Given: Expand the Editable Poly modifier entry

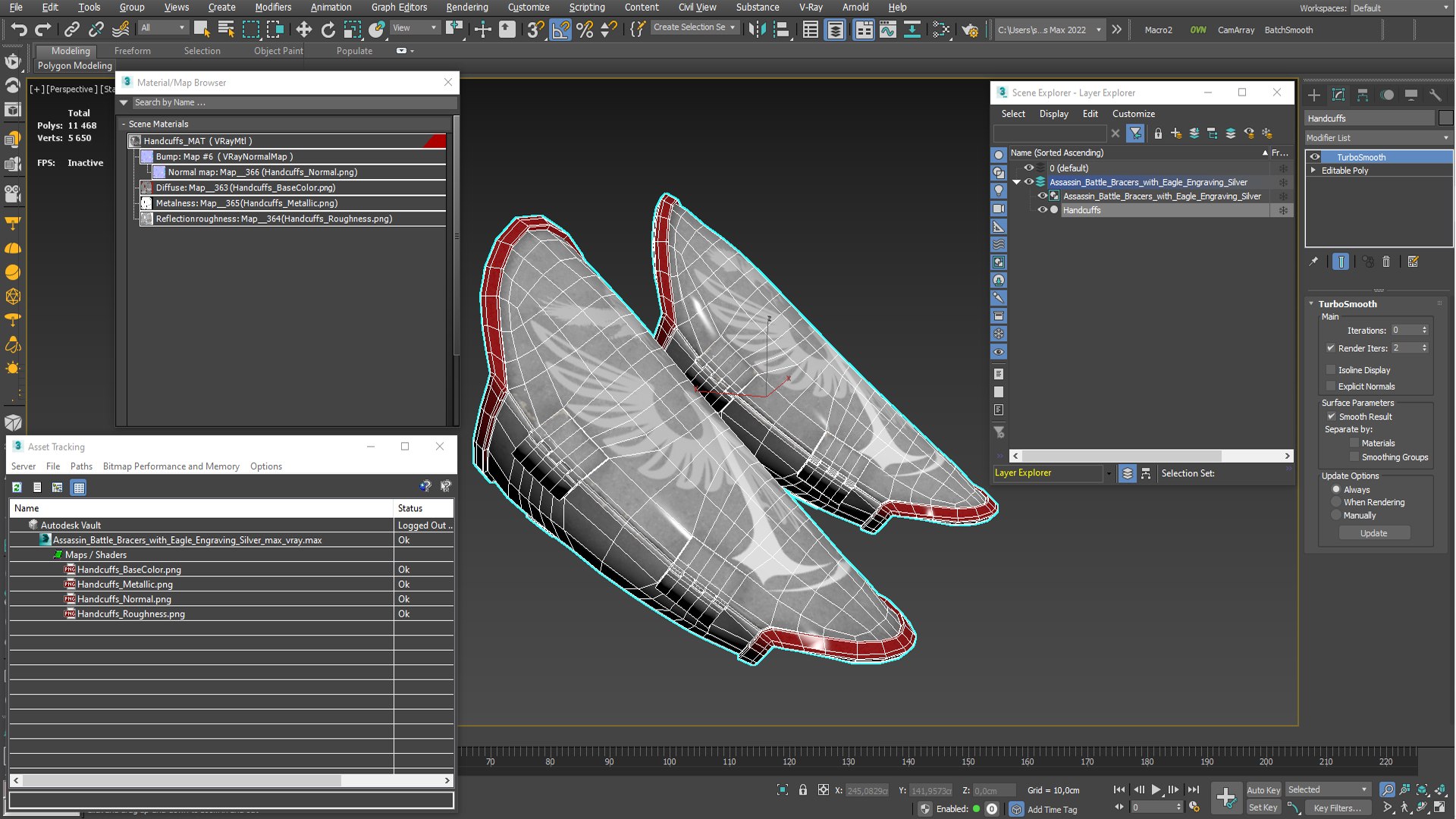Looking at the screenshot, I should [1313, 171].
